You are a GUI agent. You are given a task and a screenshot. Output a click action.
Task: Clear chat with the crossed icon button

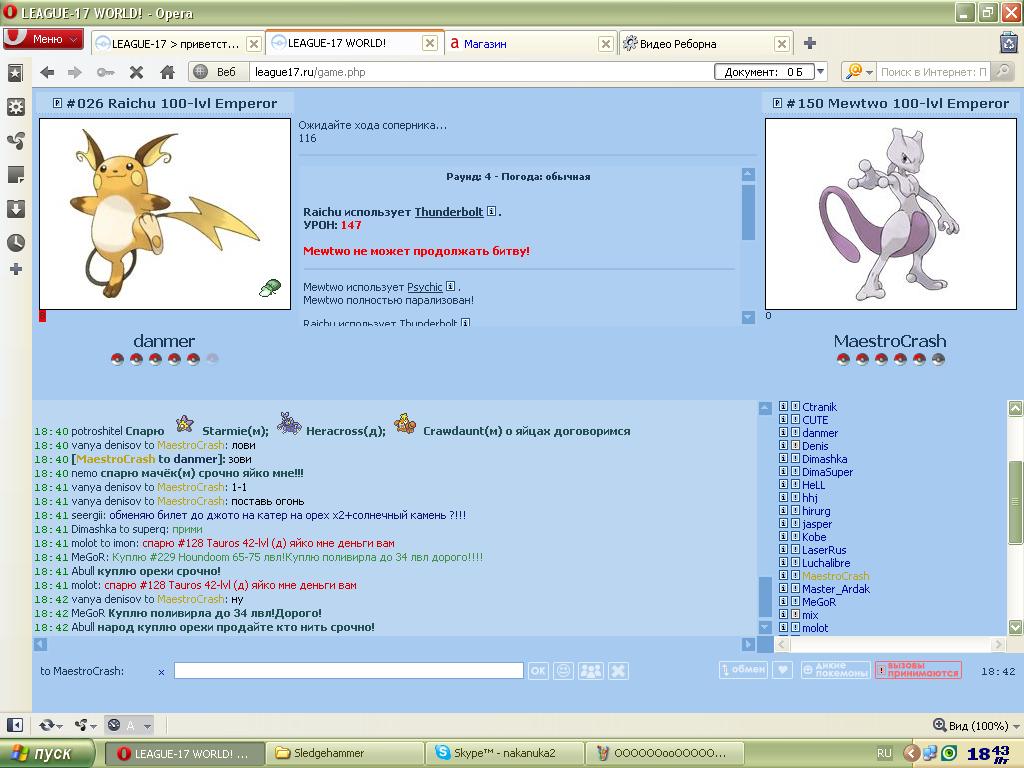tap(618, 671)
